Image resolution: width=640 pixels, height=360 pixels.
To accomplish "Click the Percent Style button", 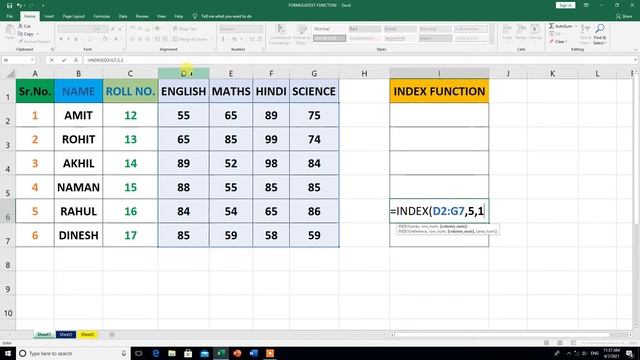I will (x=234, y=39).
